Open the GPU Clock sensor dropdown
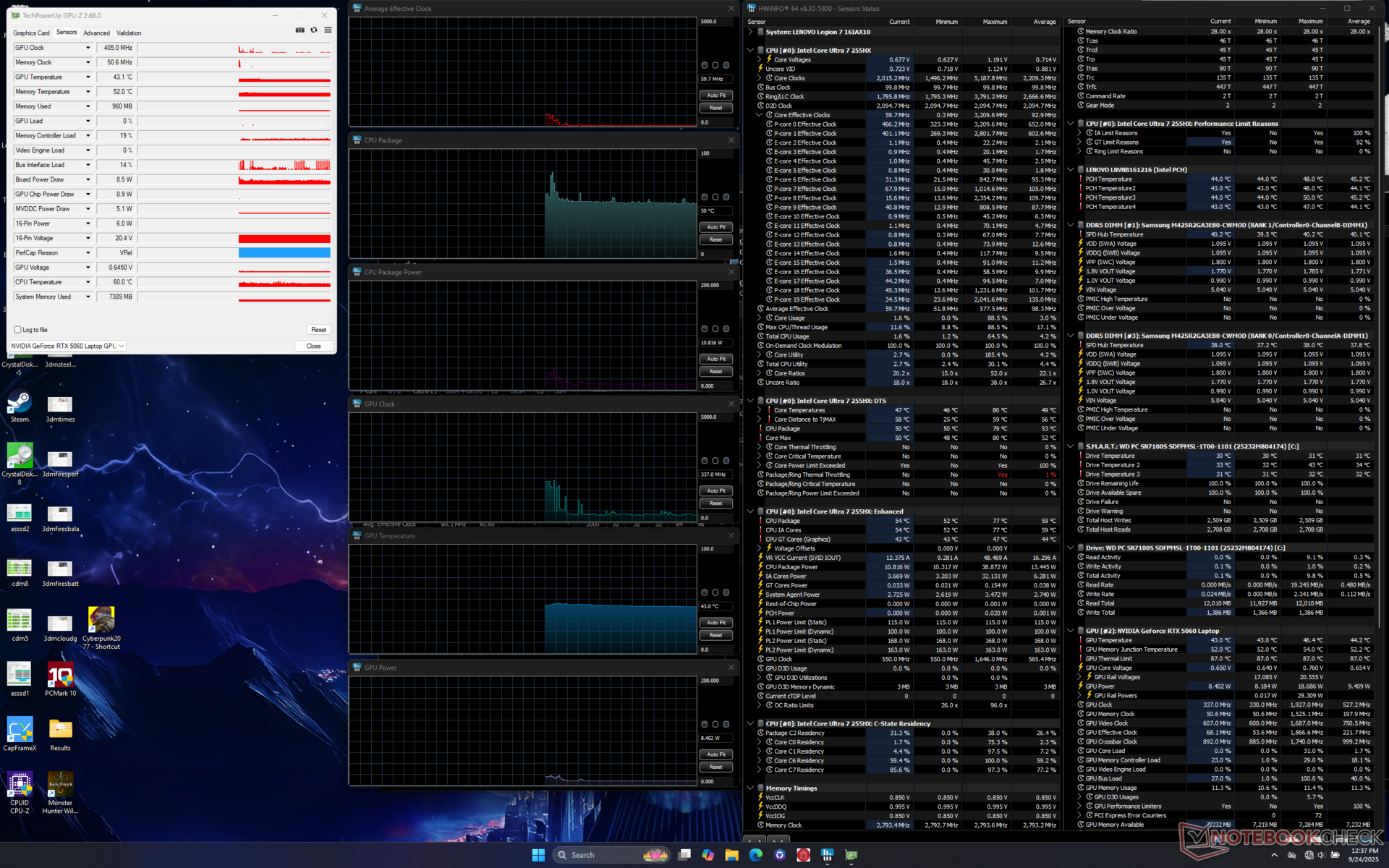The width and height of the screenshot is (1389, 868). (x=88, y=48)
